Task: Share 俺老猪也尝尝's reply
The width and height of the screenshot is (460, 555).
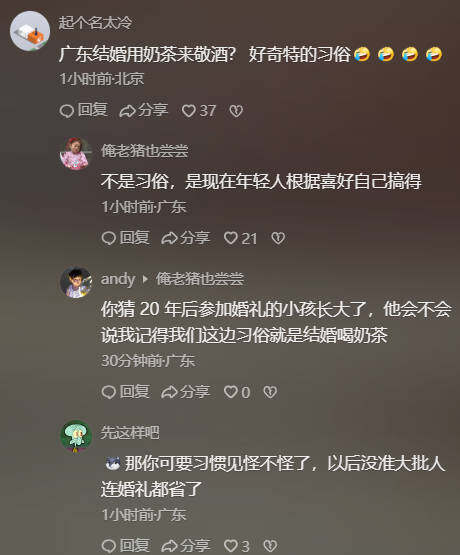Action: (x=185, y=238)
